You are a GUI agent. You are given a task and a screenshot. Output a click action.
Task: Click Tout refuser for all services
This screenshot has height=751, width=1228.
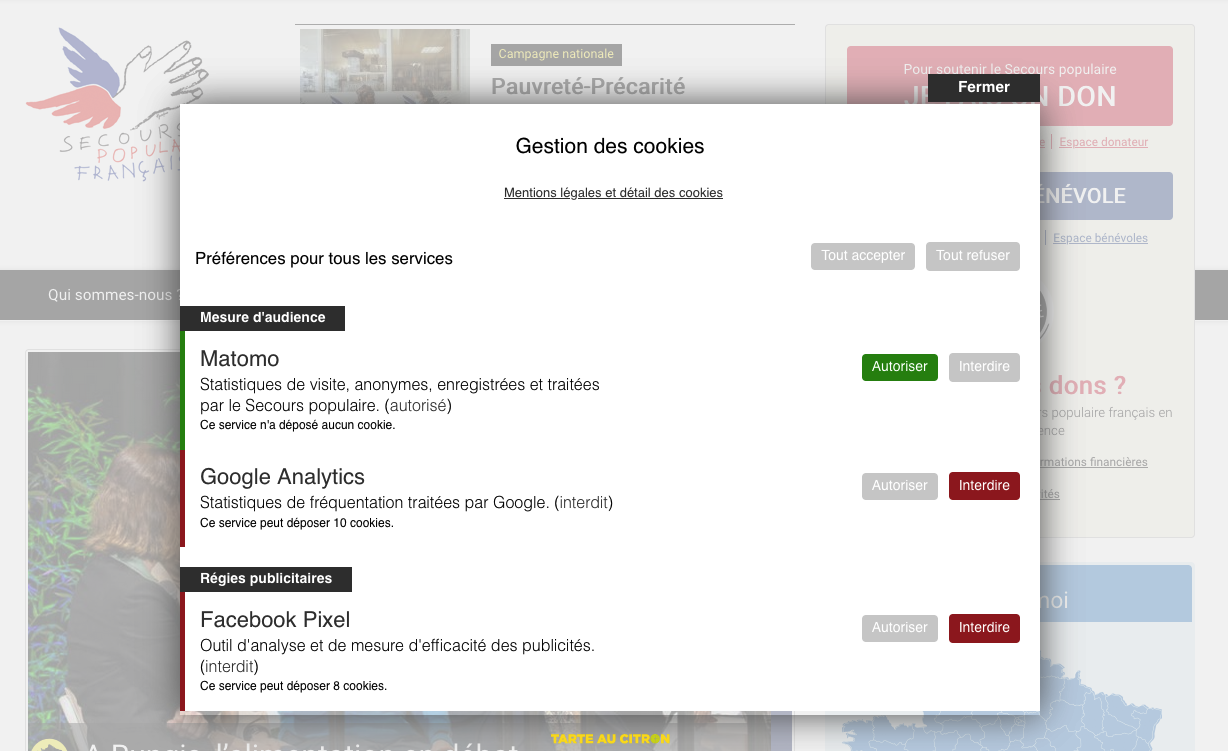click(972, 256)
